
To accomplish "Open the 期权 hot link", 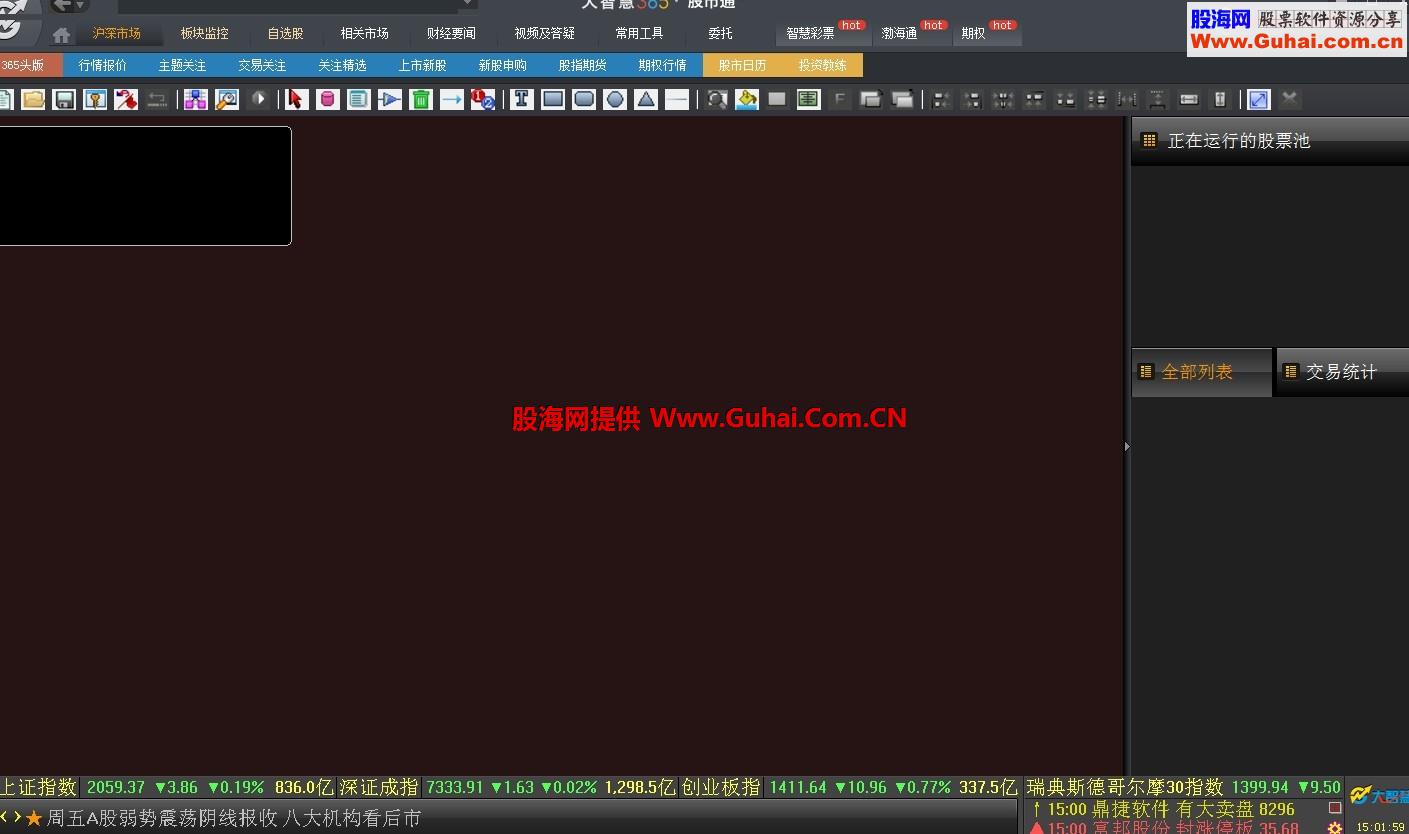I will [x=974, y=33].
